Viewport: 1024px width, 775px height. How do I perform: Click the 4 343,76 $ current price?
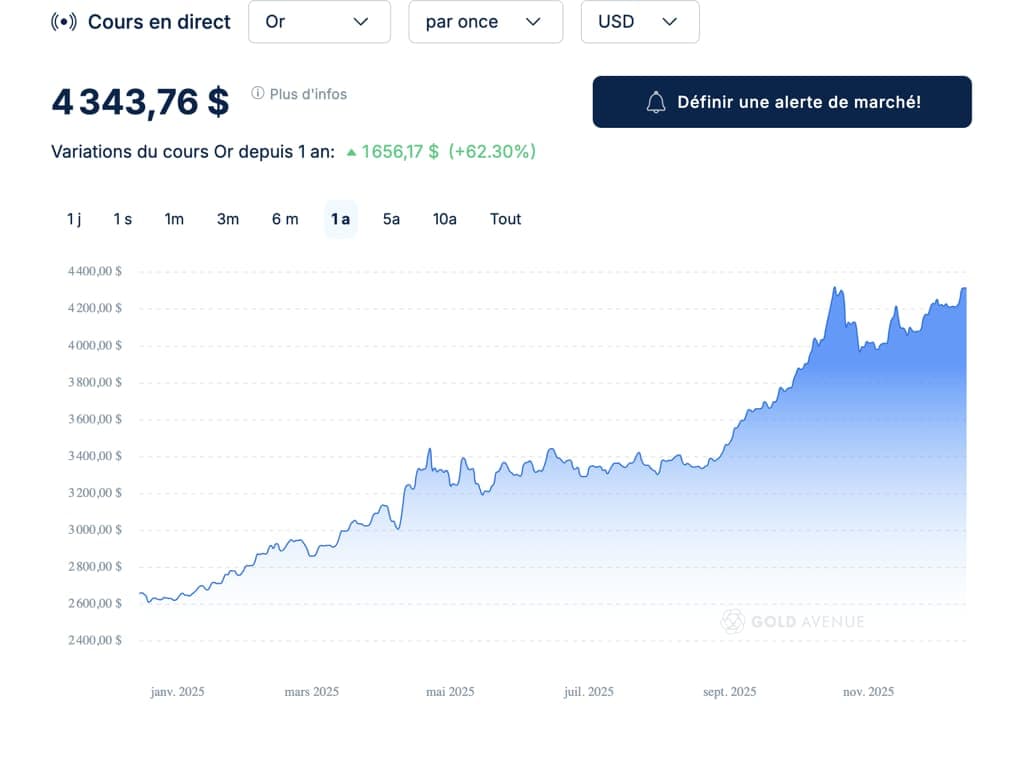click(x=141, y=102)
